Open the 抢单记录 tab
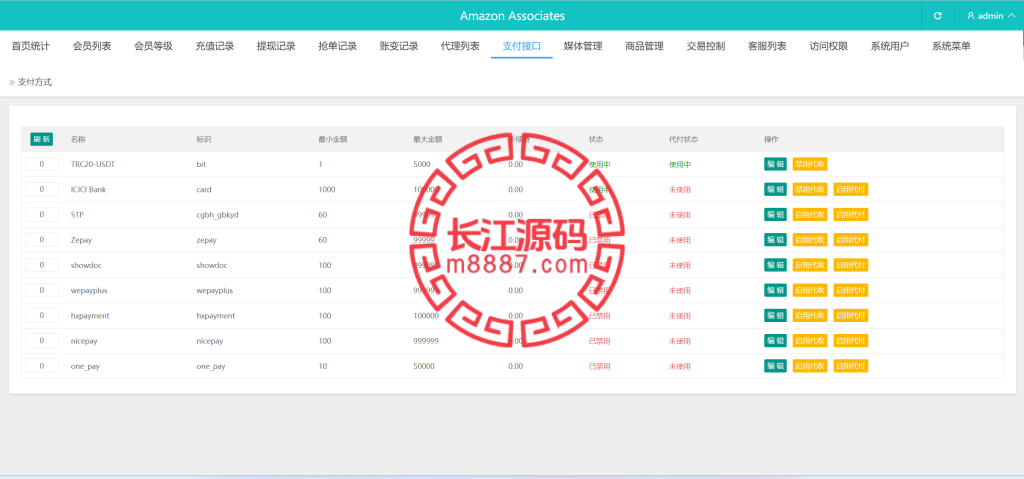Screen dimensions: 1024x479 [x=338, y=46]
